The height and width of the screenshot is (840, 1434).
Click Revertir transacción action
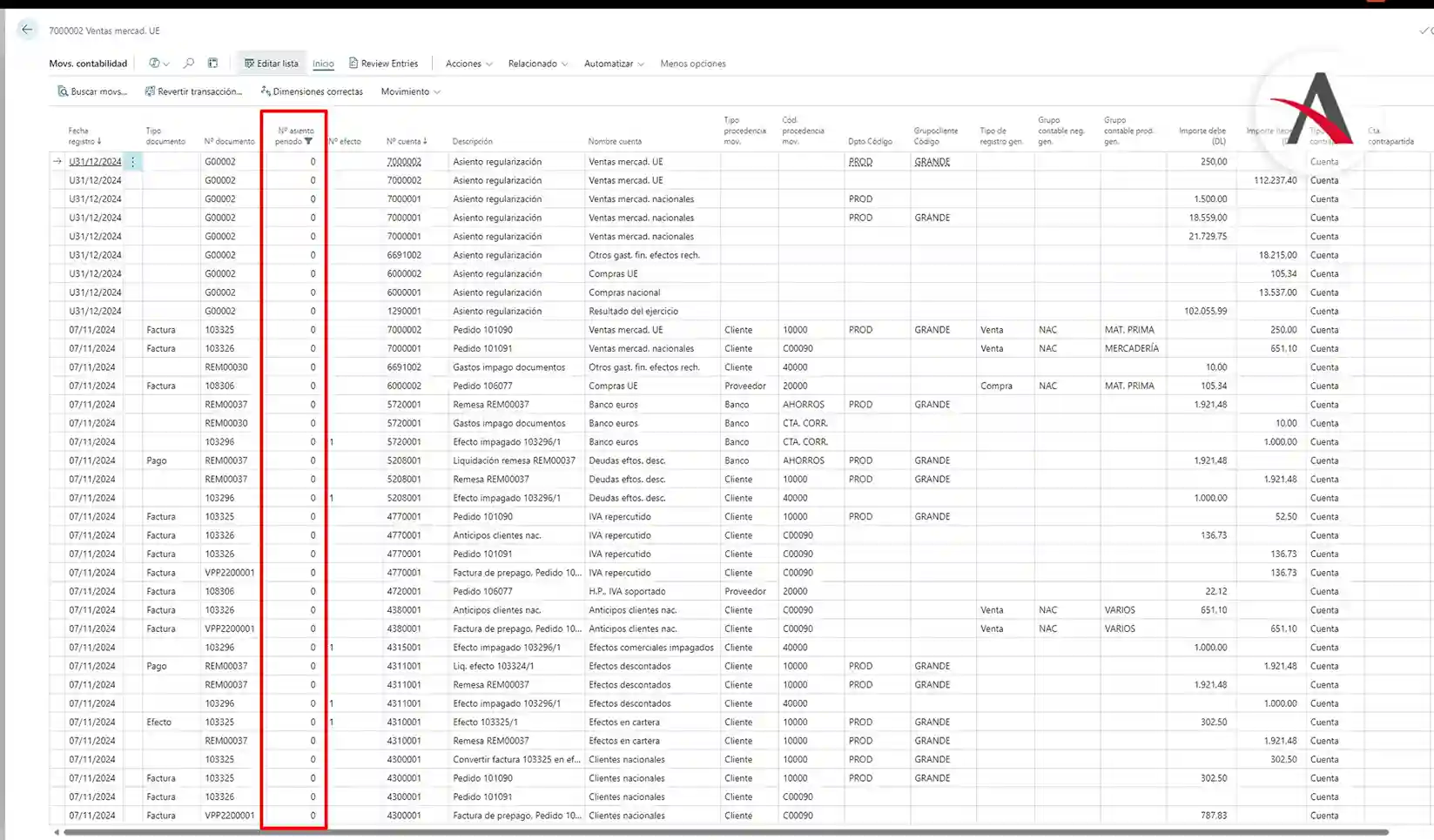point(193,91)
